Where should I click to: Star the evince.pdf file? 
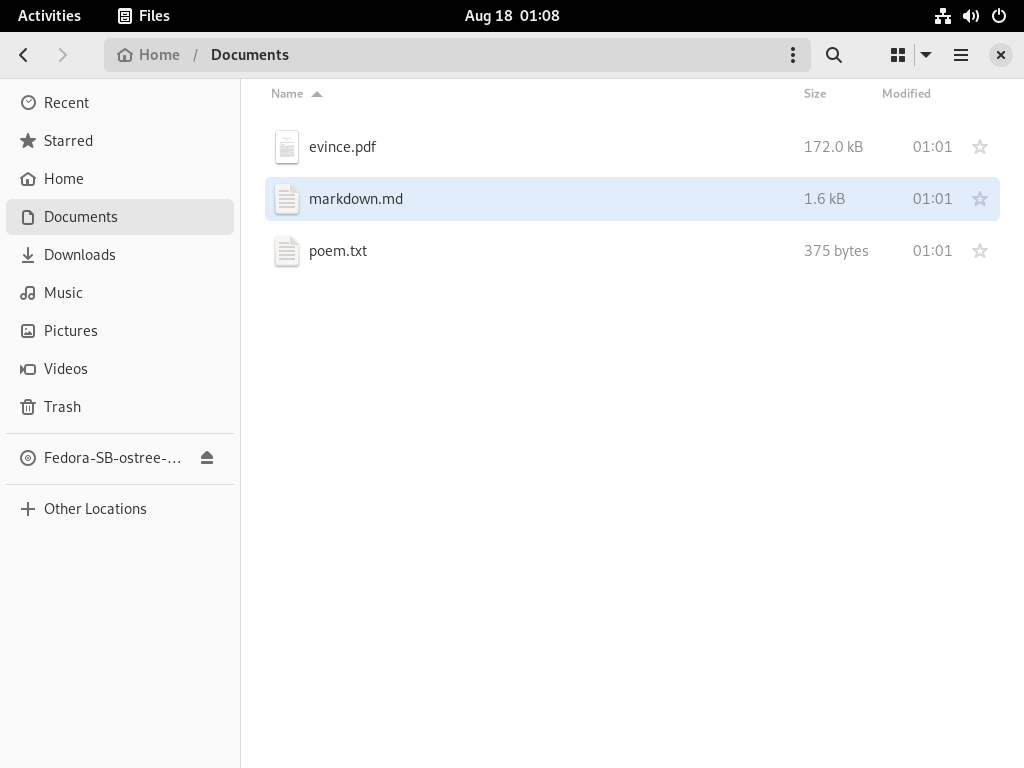(x=980, y=147)
